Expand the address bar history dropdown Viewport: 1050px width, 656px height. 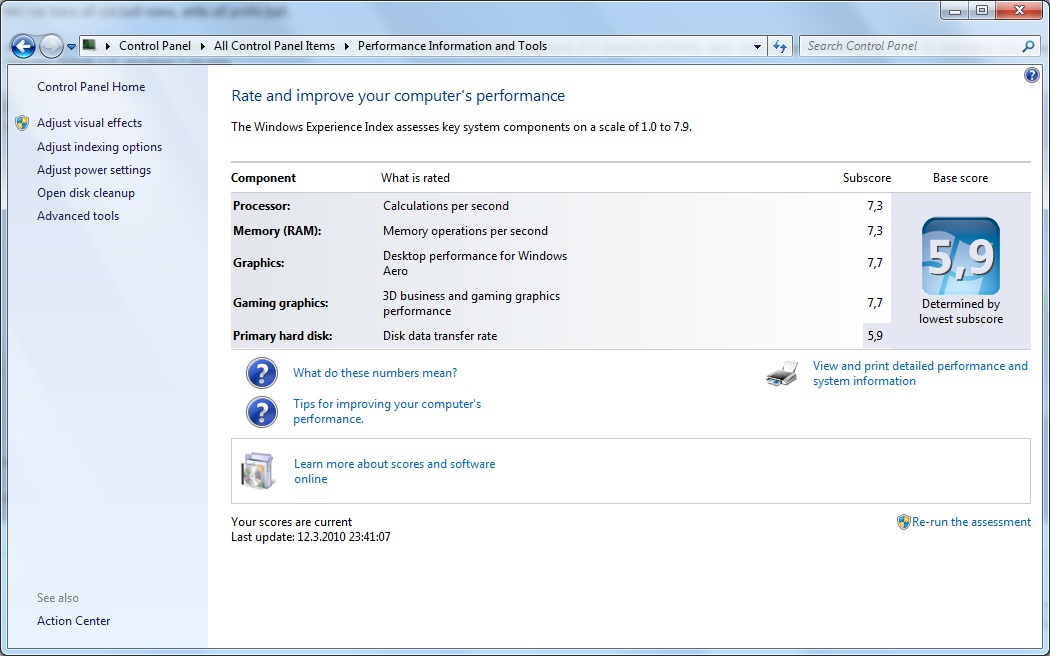756,46
